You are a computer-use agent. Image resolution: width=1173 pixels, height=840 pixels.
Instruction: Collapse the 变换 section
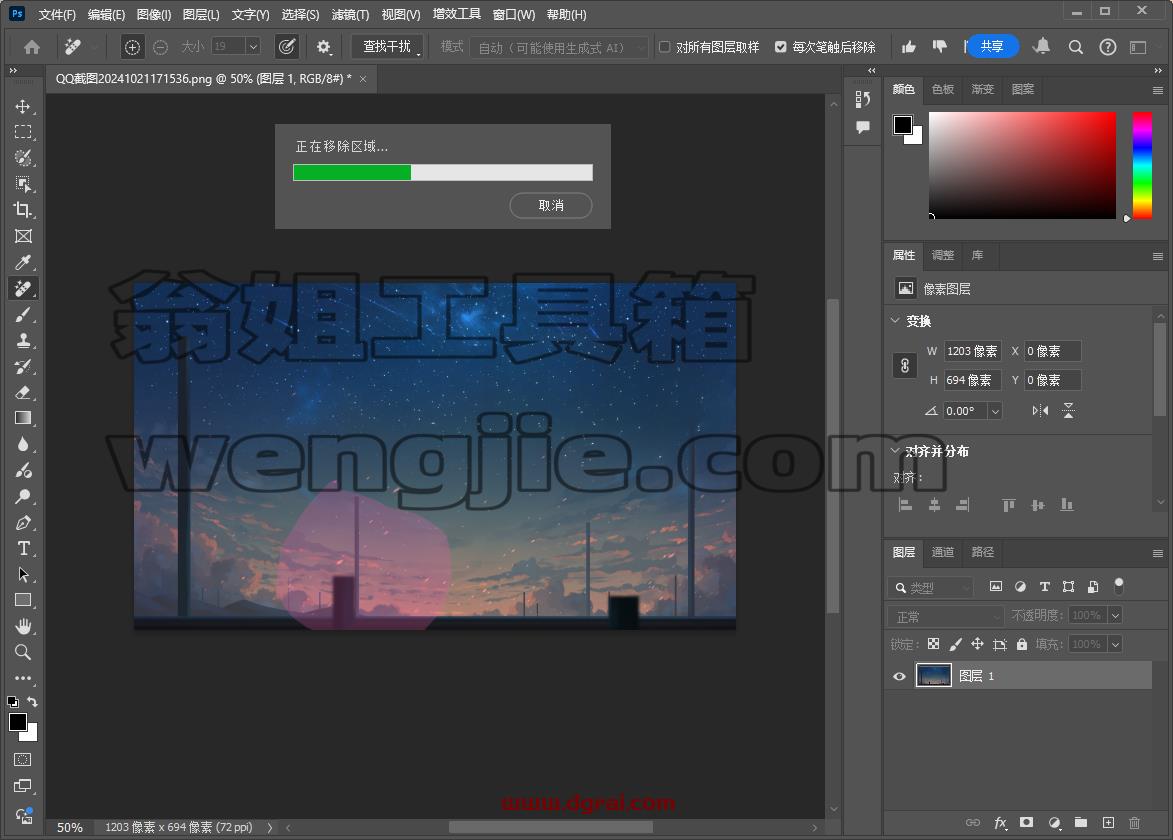pyautogui.click(x=895, y=321)
